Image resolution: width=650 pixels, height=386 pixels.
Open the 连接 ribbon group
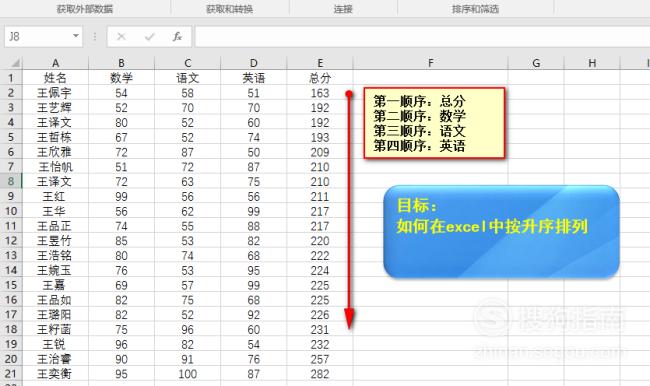[343, 9]
